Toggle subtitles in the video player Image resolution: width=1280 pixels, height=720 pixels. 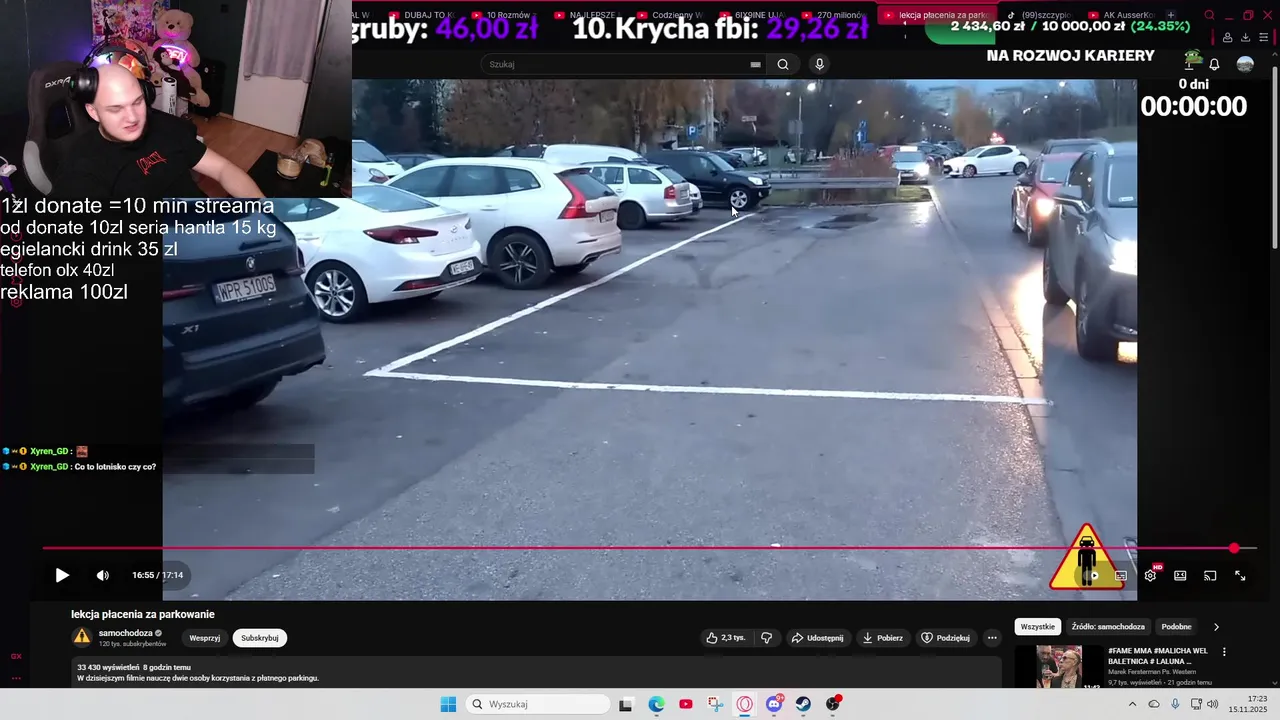click(1121, 575)
